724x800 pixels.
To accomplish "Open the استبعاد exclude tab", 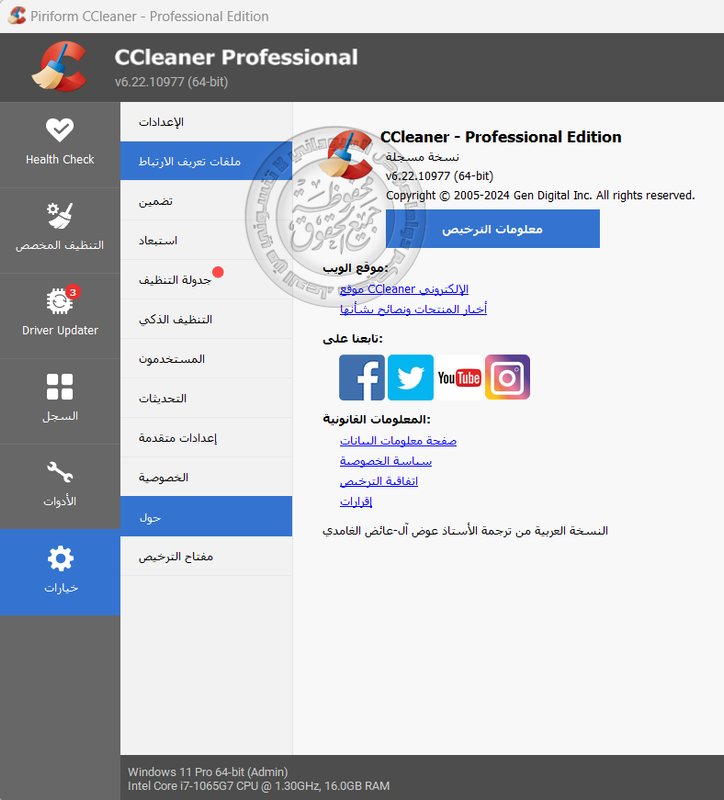I will click(x=206, y=240).
